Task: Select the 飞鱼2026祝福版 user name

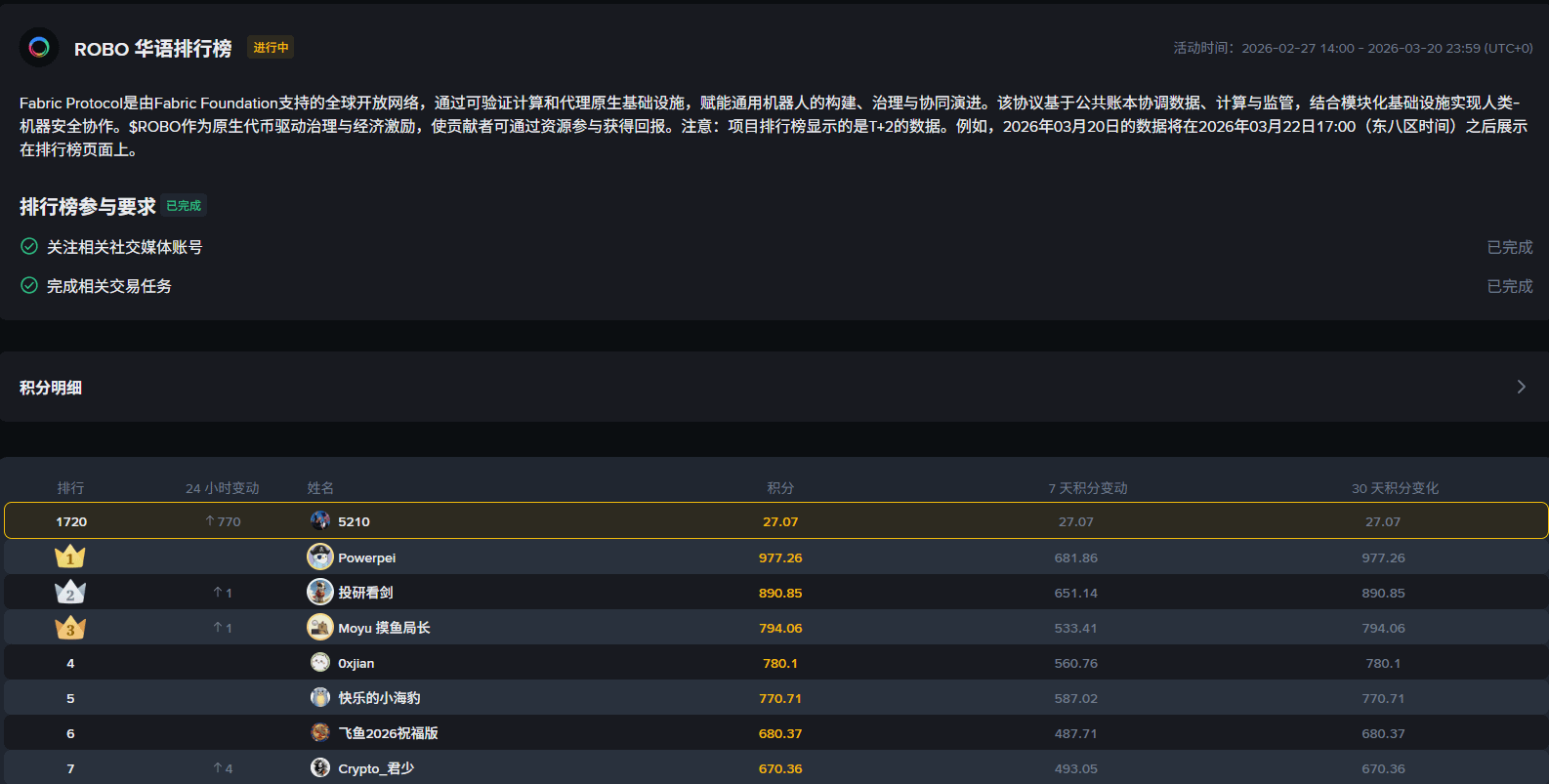Action: (x=389, y=733)
